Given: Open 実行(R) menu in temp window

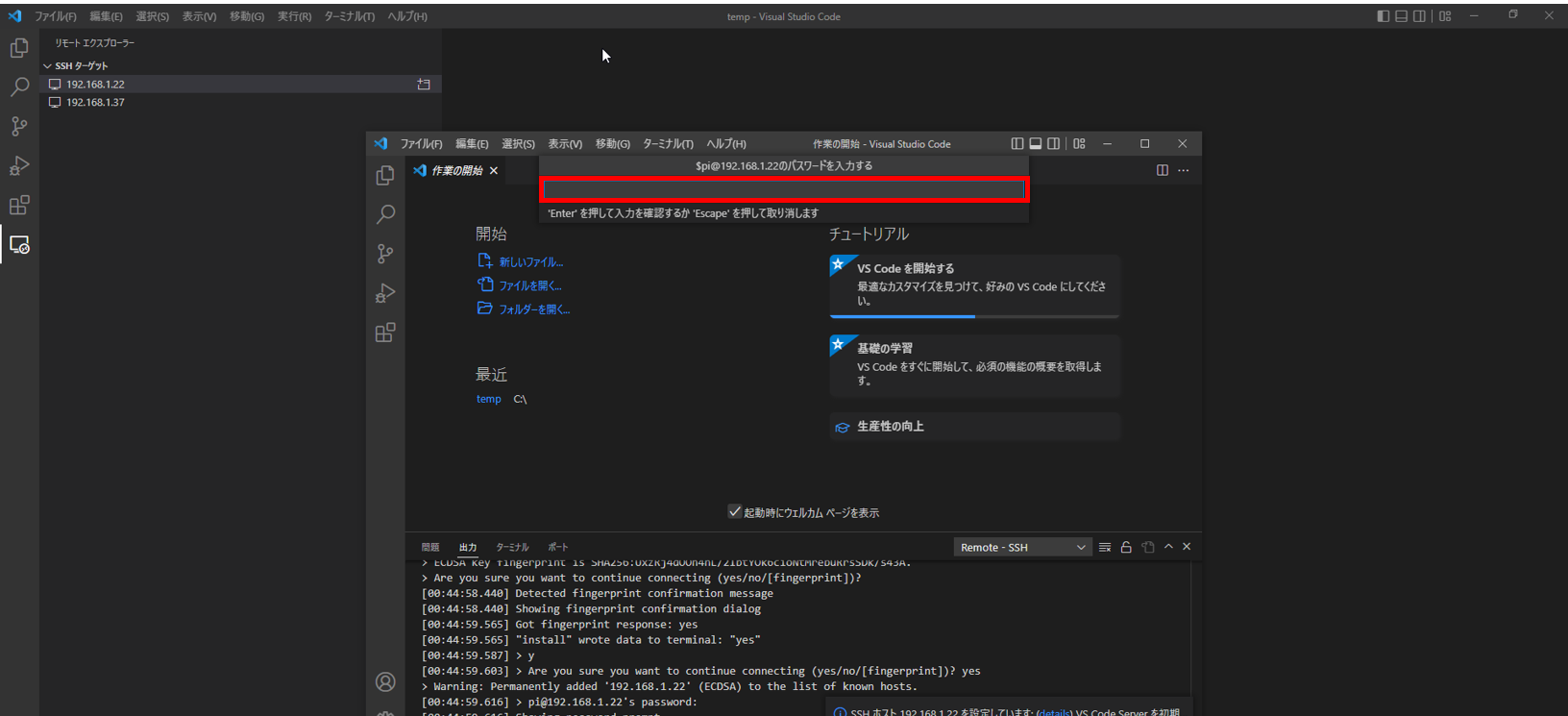Looking at the screenshot, I should tap(294, 16).
